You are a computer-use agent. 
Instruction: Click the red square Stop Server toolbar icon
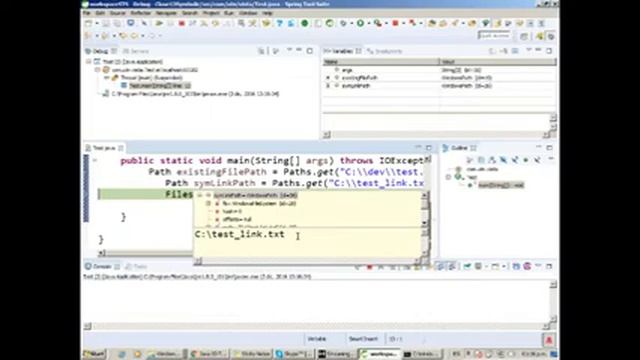click(395, 23)
